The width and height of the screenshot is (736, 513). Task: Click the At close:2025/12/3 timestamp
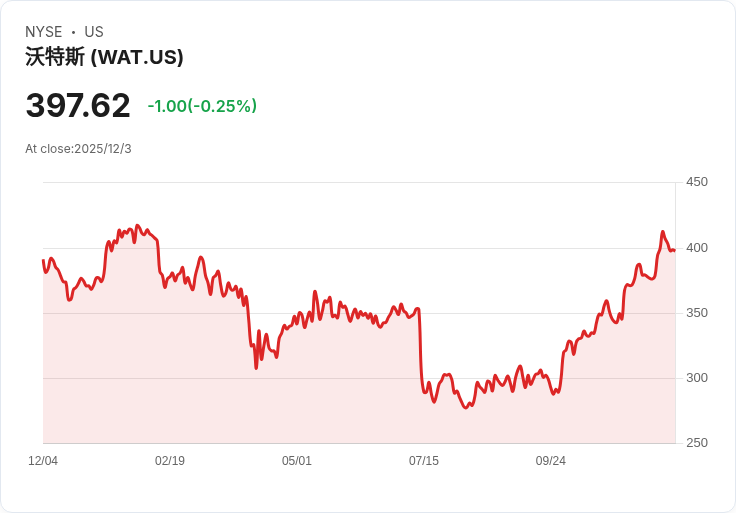coord(78,149)
